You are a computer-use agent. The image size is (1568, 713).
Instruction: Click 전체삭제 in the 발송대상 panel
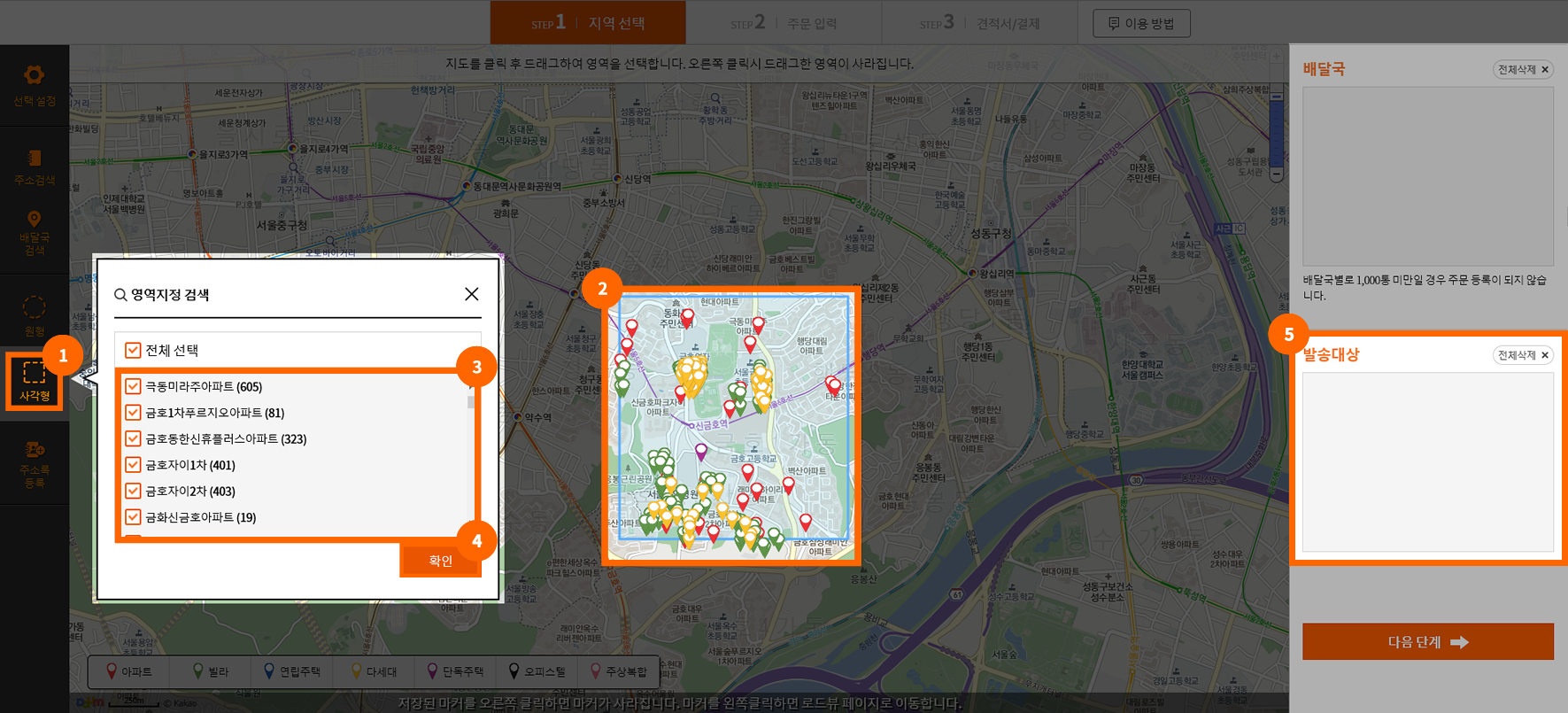(1522, 355)
